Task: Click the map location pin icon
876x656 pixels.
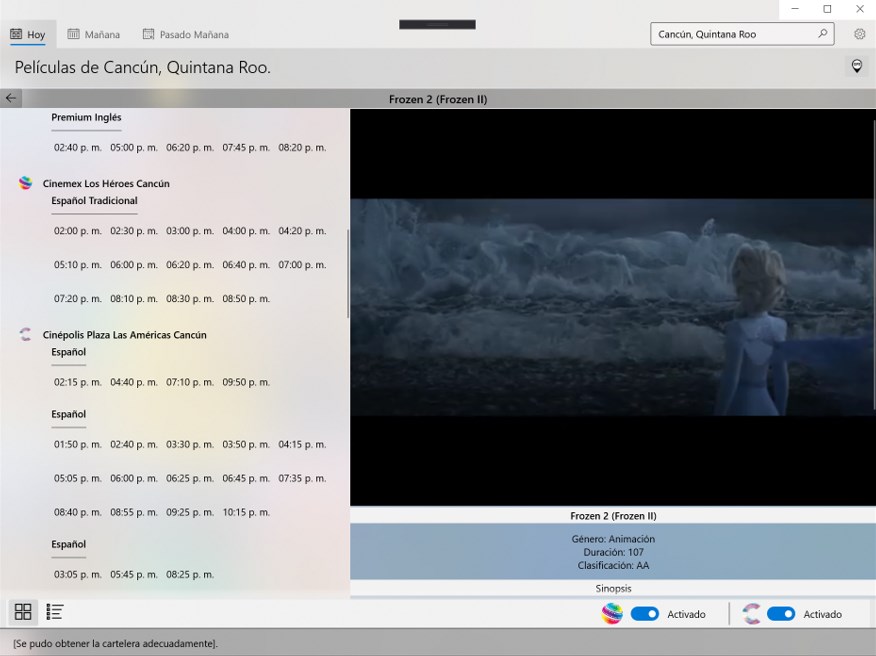Action: (x=856, y=66)
